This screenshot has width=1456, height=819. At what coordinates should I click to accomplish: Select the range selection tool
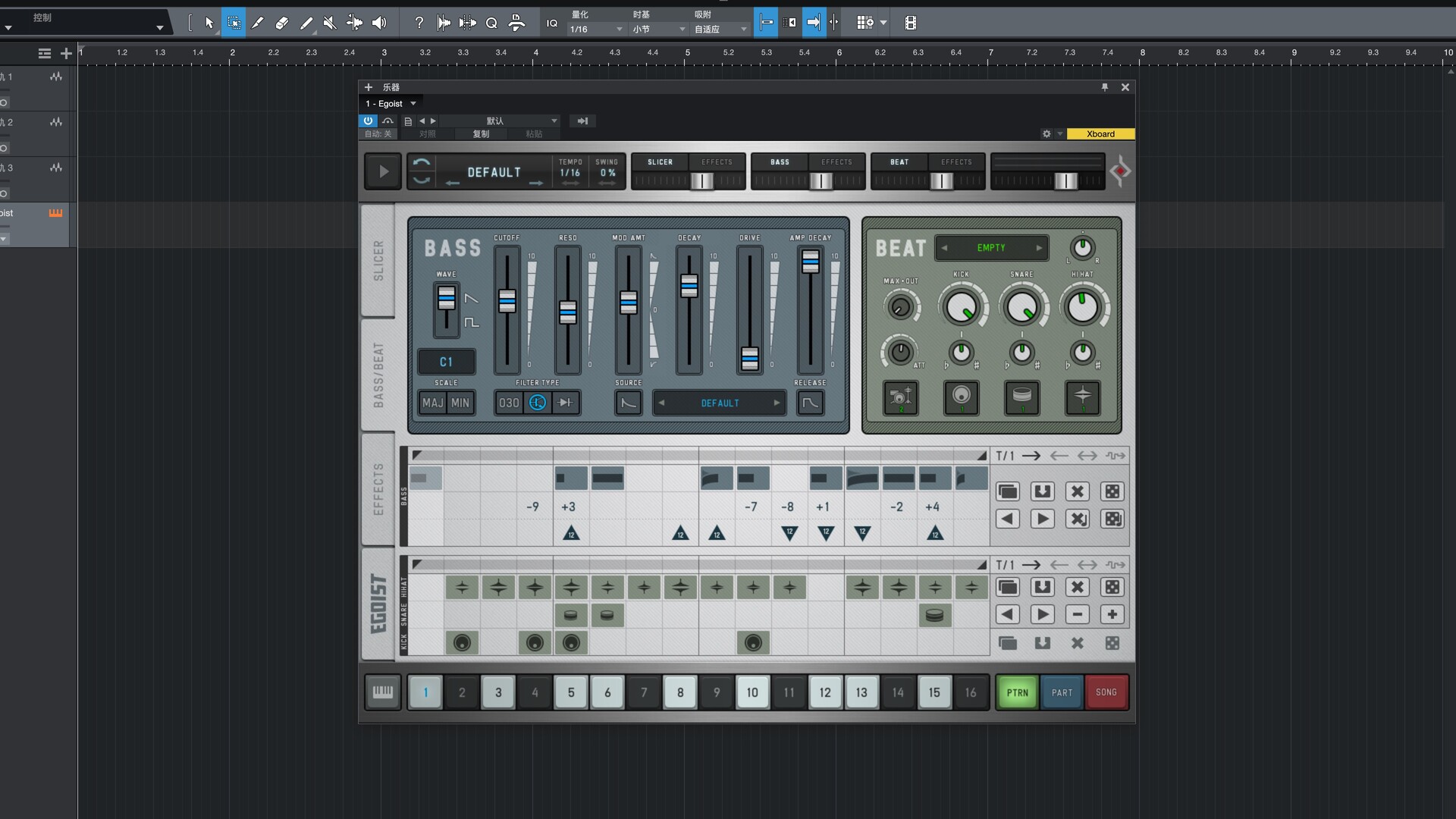pyautogui.click(x=234, y=23)
